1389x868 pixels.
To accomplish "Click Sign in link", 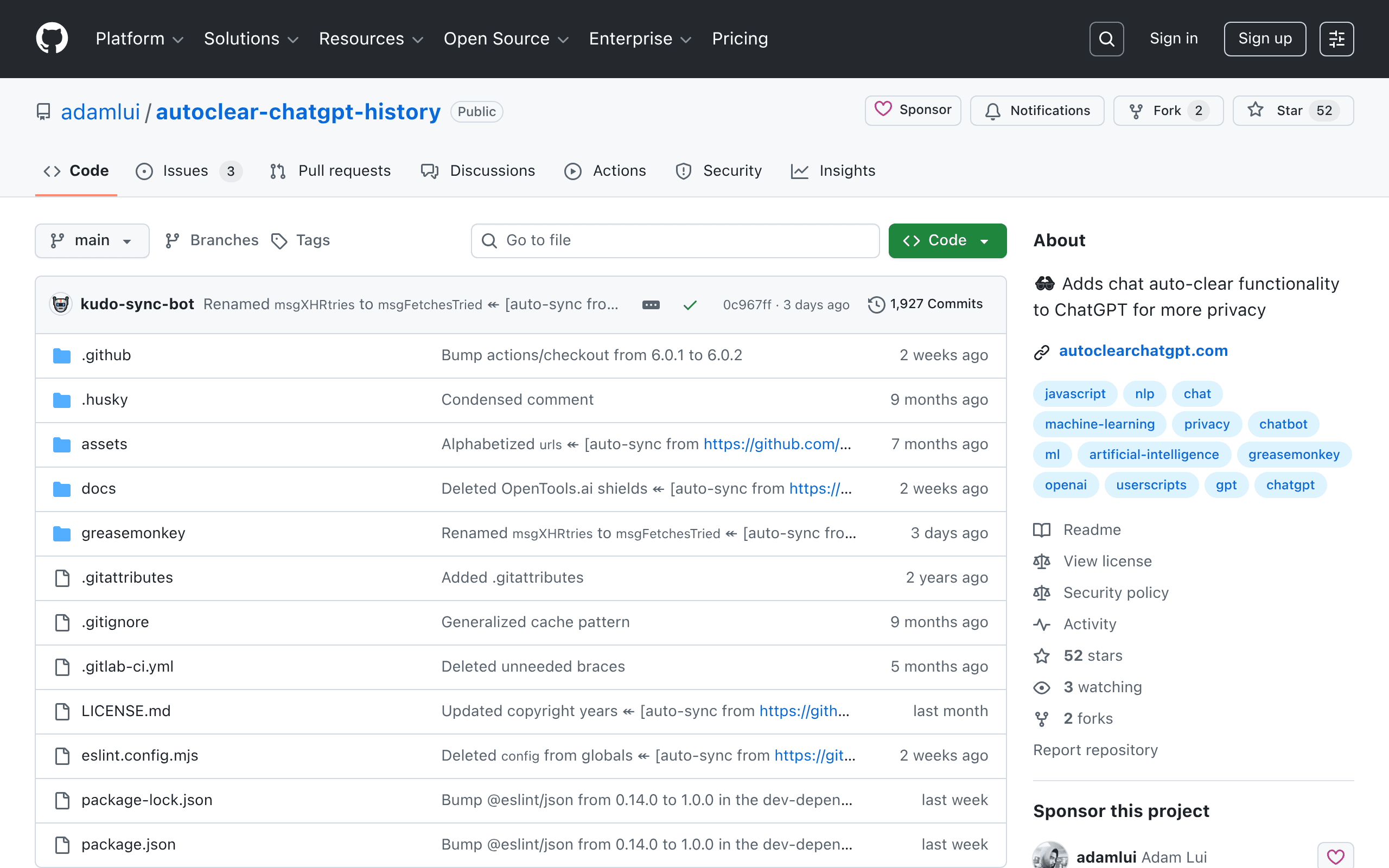I will 1173,39.
